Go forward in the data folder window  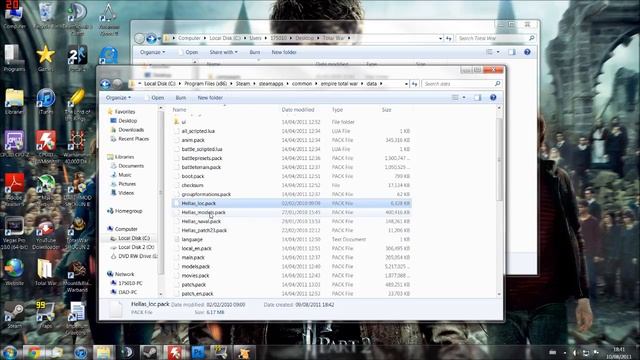click(118, 84)
